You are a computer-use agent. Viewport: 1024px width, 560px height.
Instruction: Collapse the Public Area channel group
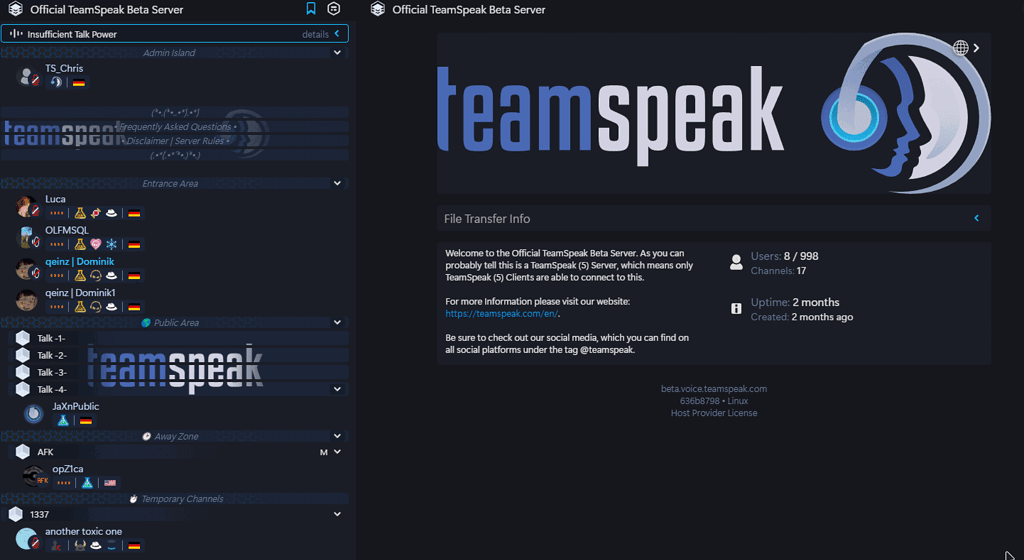pyautogui.click(x=337, y=323)
